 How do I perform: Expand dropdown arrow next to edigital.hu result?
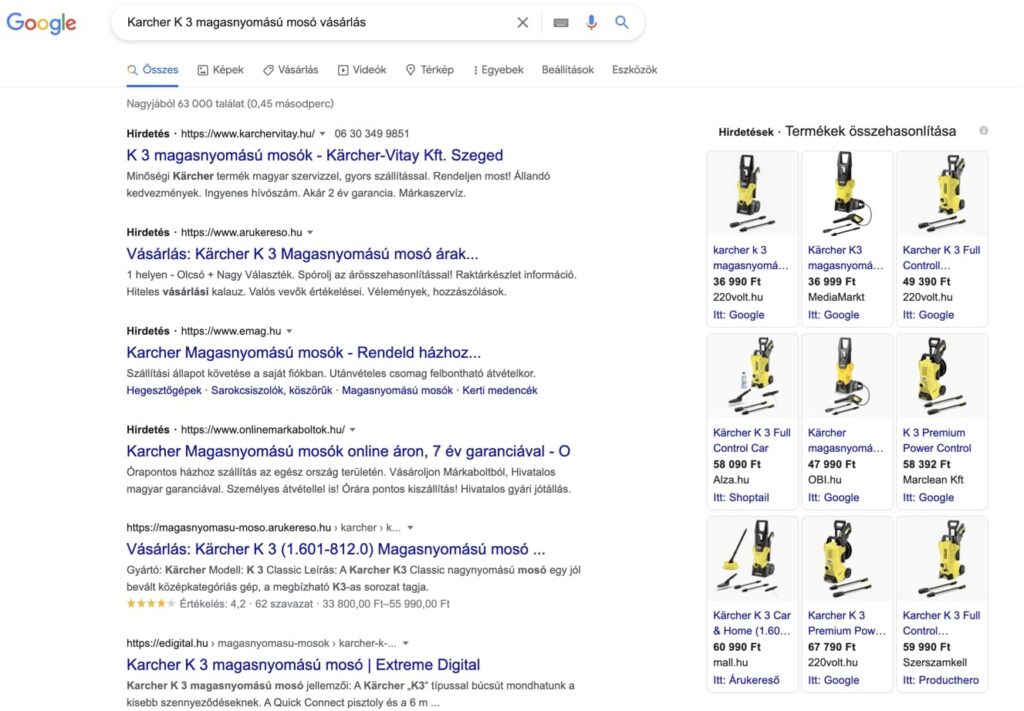[406, 643]
